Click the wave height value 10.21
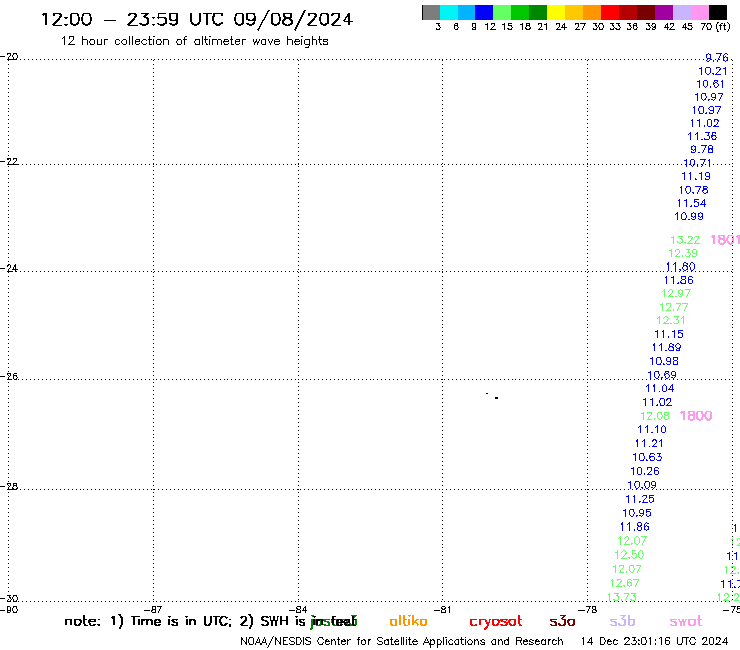The height and width of the screenshot is (650, 740). [713, 71]
